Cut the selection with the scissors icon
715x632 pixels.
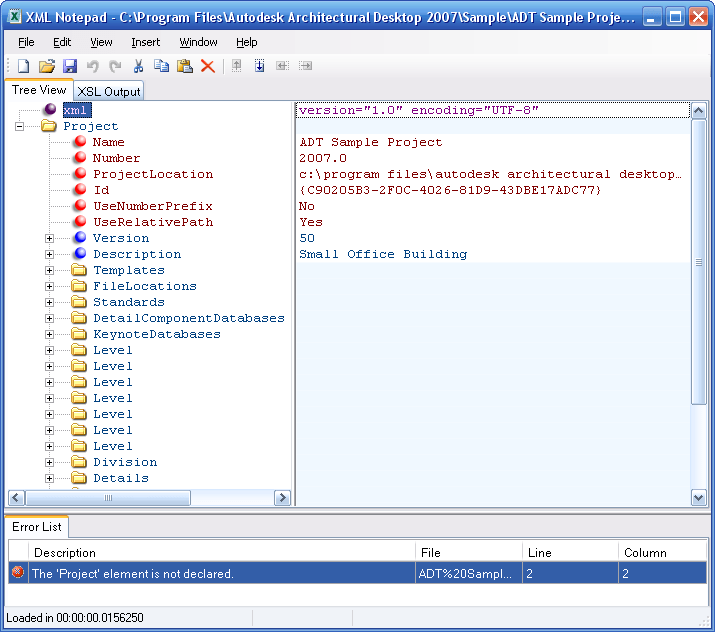pyautogui.click(x=138, y=66)
